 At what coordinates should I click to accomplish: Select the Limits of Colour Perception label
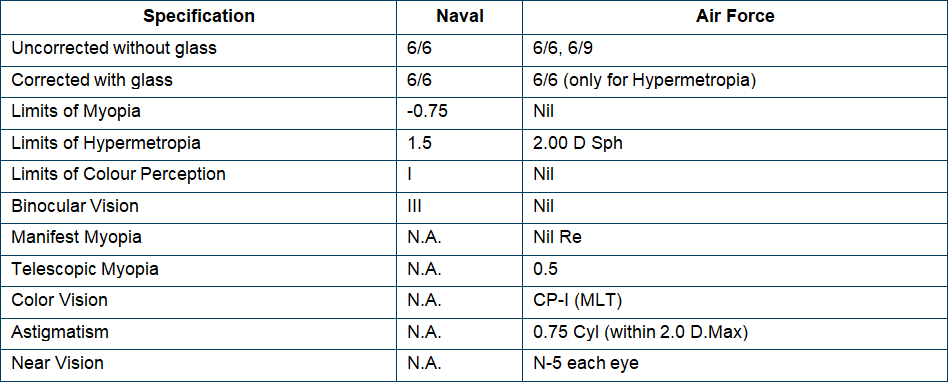119,174
